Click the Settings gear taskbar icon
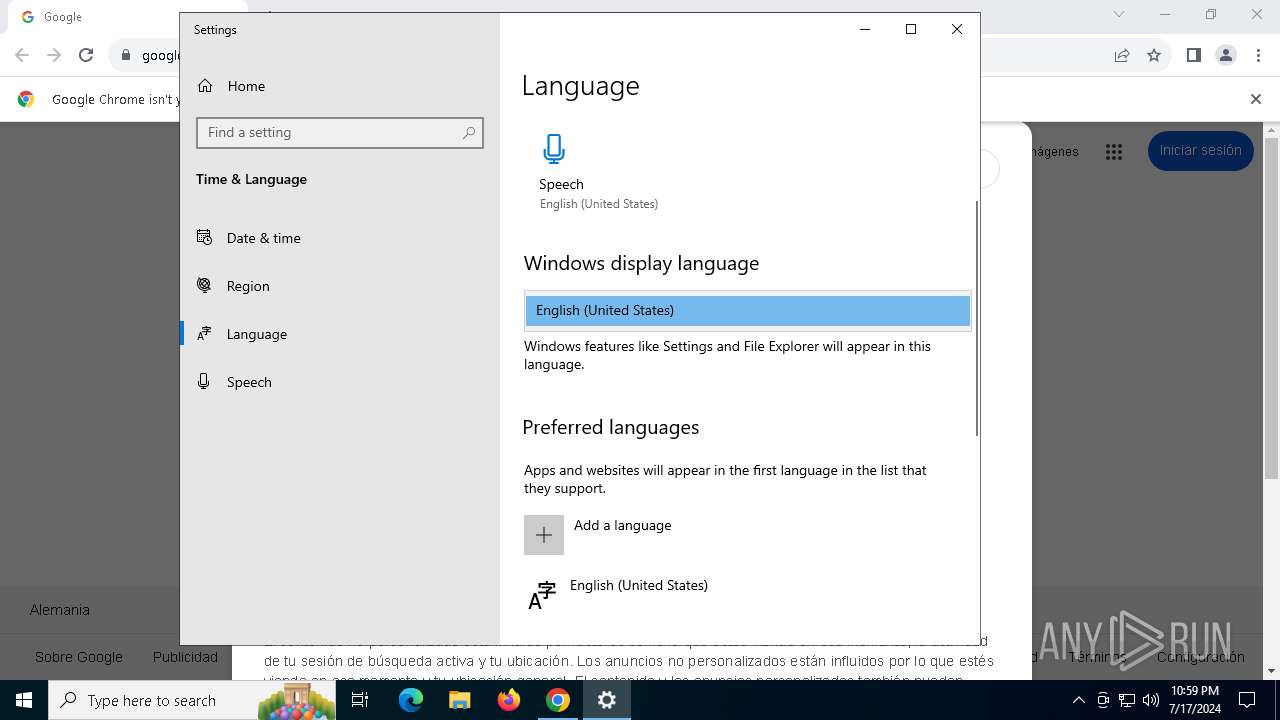Image resolution: width=1280 pixels, height=720 pixels. 607,700
